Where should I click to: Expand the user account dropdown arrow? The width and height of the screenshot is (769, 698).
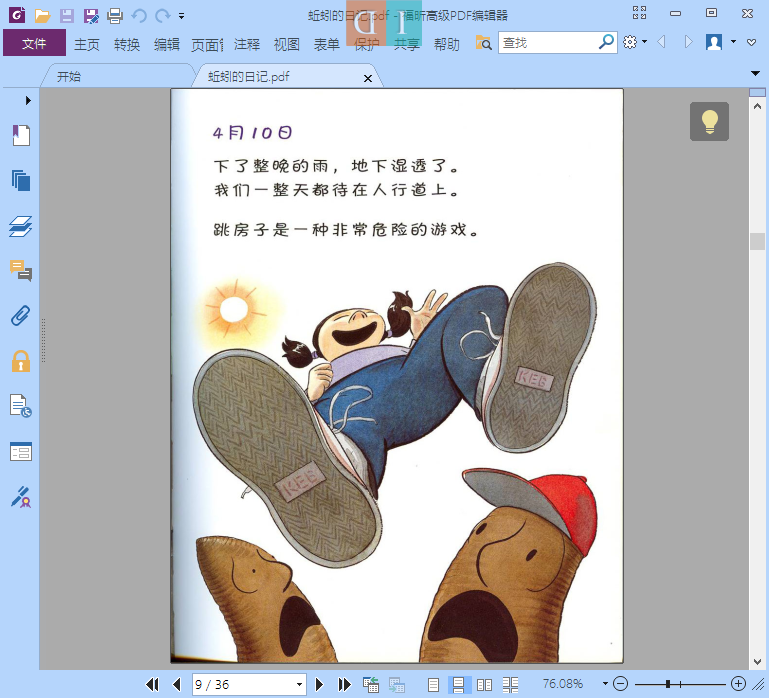tap(733, 42)
